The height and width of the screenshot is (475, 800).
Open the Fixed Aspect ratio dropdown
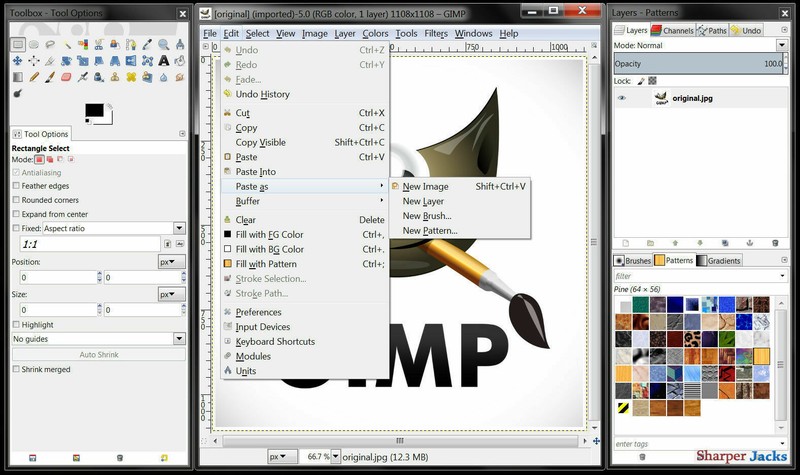[179, 228]
